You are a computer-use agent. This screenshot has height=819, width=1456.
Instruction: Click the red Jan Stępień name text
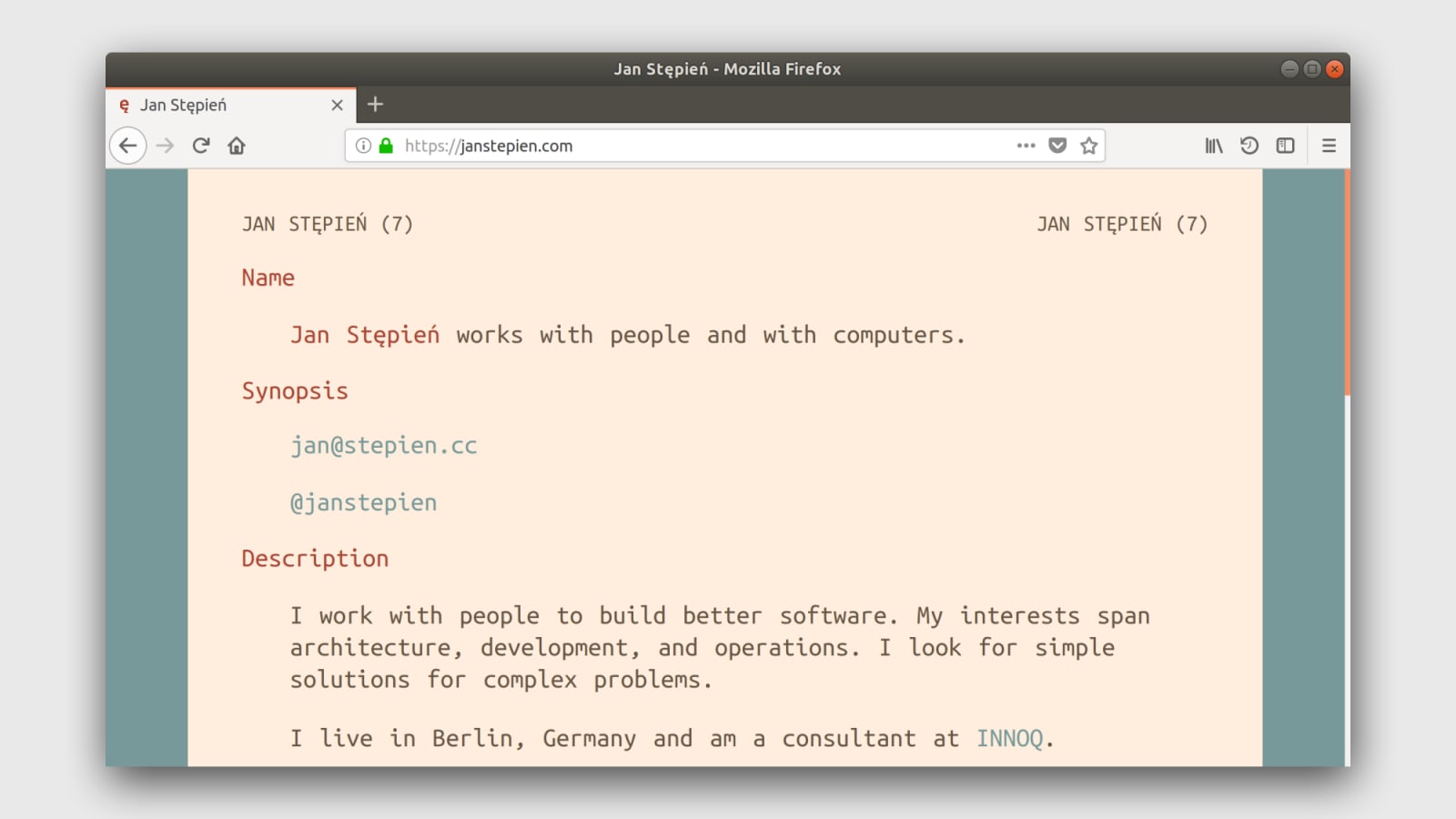365,335
